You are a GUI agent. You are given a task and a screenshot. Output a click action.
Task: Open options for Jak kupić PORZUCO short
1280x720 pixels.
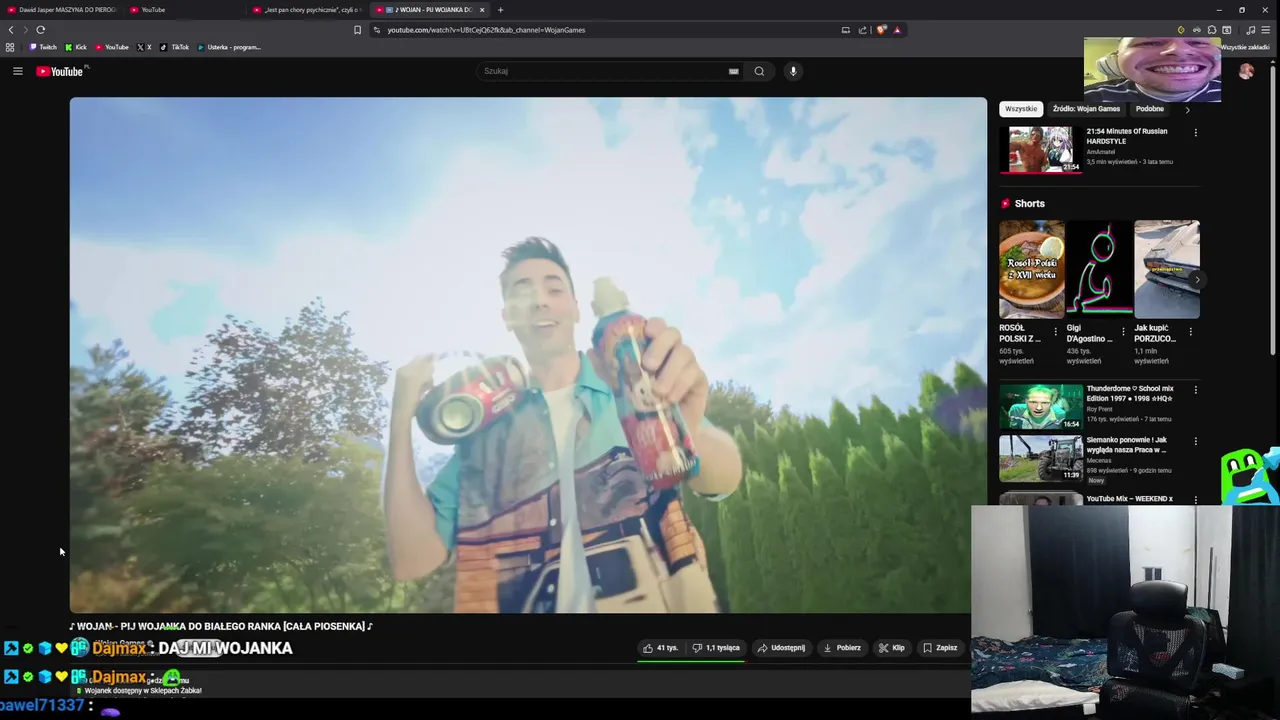click(1190, 332)
